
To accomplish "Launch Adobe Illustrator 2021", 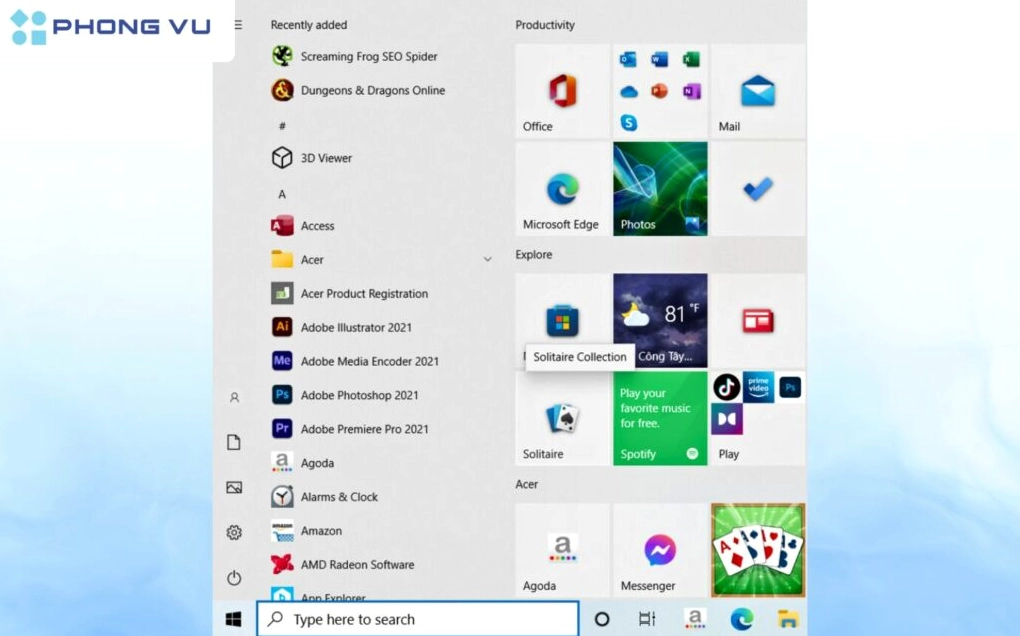I will click(x=355, y=327).
